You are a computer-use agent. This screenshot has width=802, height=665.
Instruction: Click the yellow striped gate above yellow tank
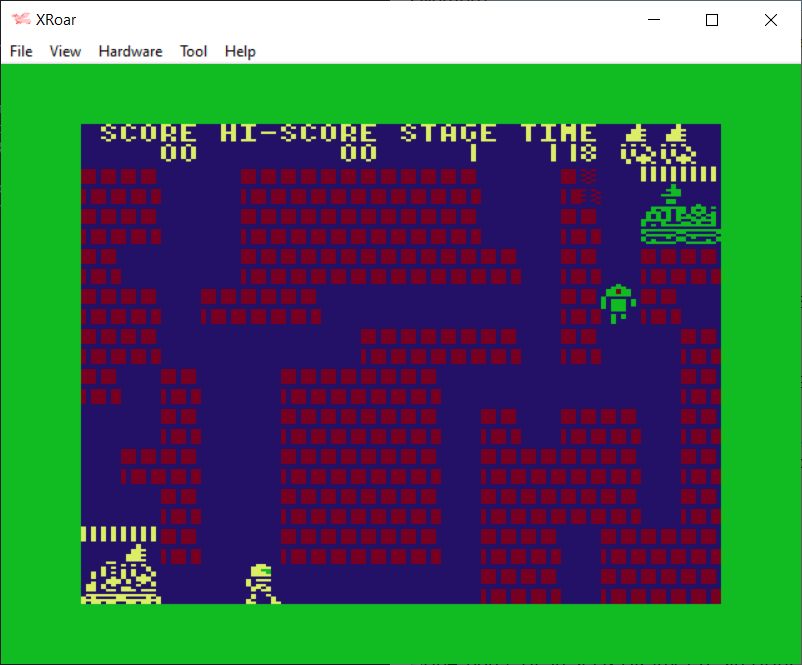119,534
